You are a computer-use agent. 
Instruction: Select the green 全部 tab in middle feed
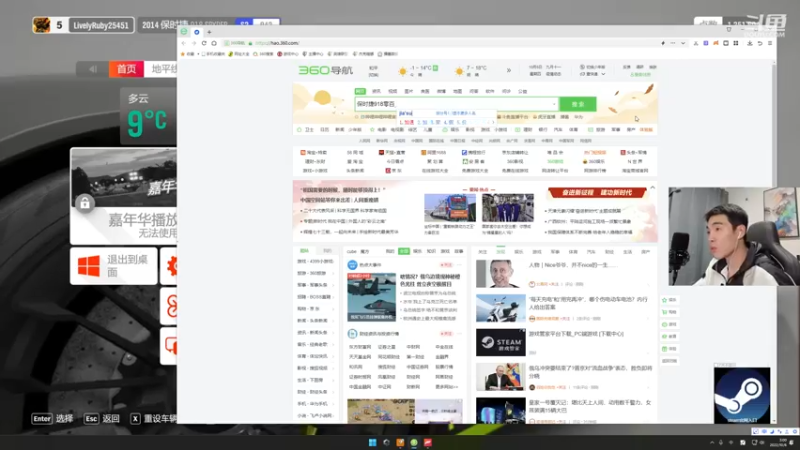(x=404, y=252)
